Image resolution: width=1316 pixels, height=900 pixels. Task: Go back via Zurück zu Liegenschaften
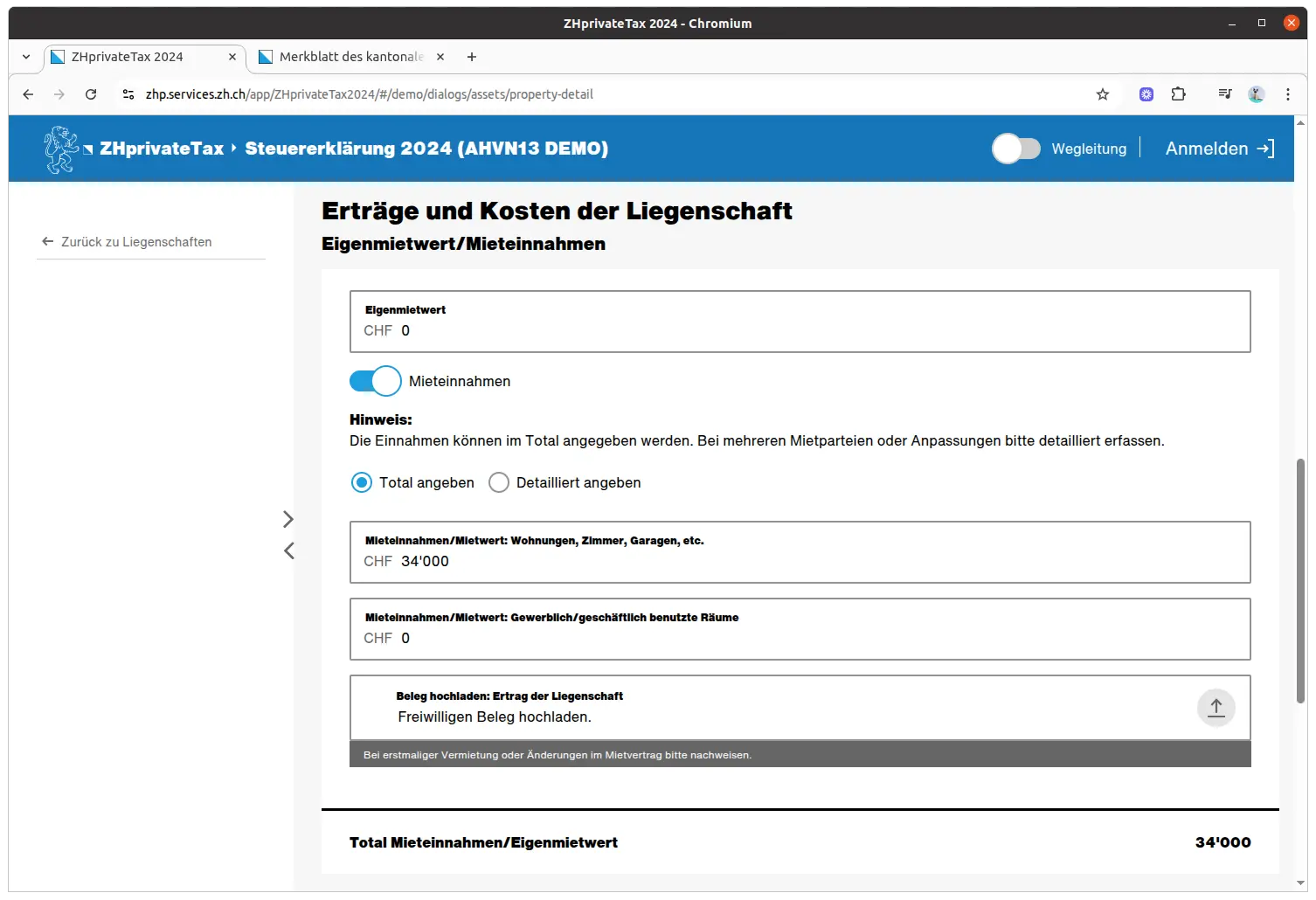127,242
